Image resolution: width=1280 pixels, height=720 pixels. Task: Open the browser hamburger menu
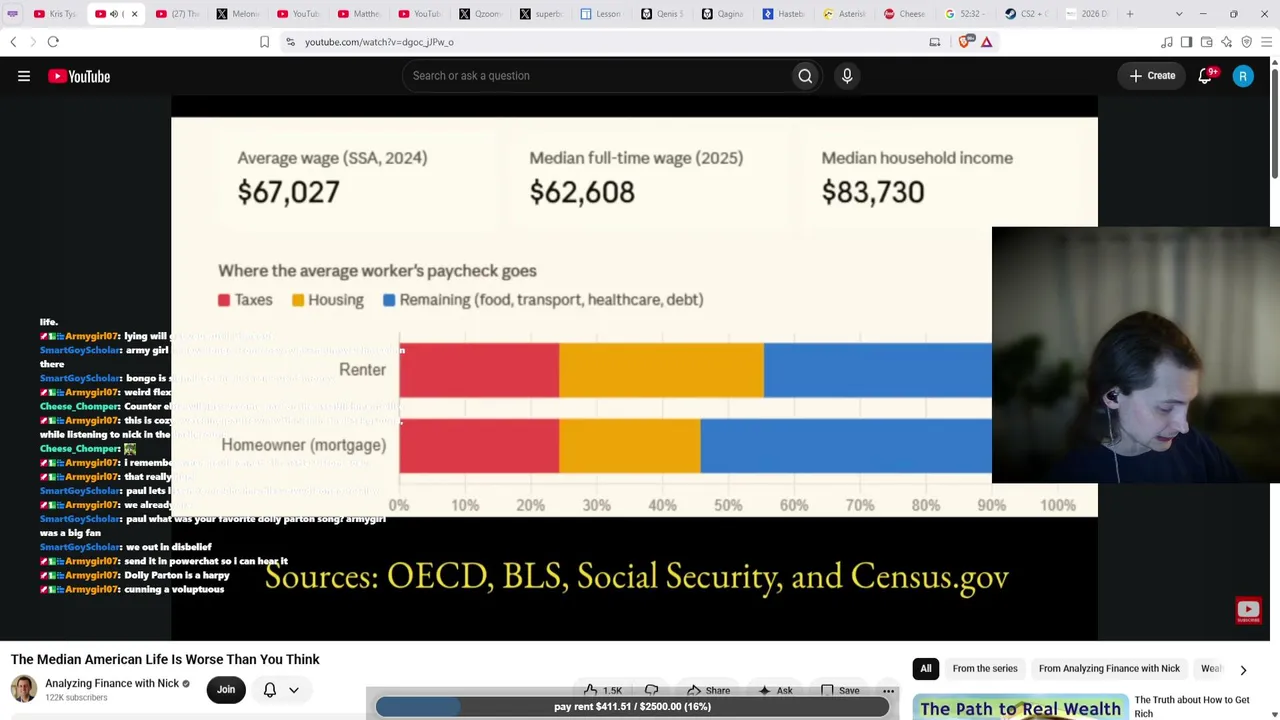(1266, 42)
